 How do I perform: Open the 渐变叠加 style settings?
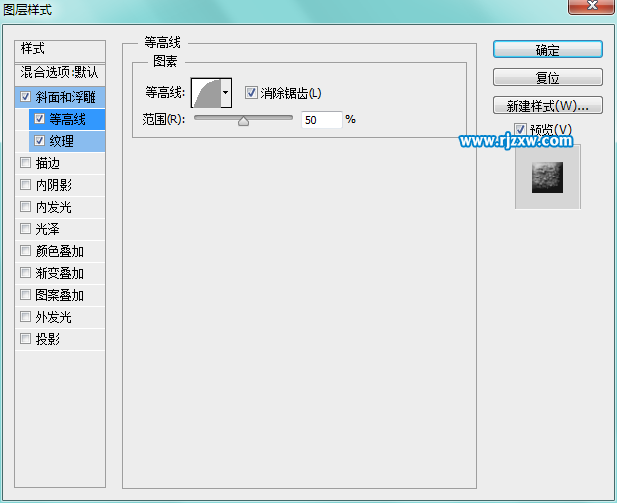click(x=60, y=273)
